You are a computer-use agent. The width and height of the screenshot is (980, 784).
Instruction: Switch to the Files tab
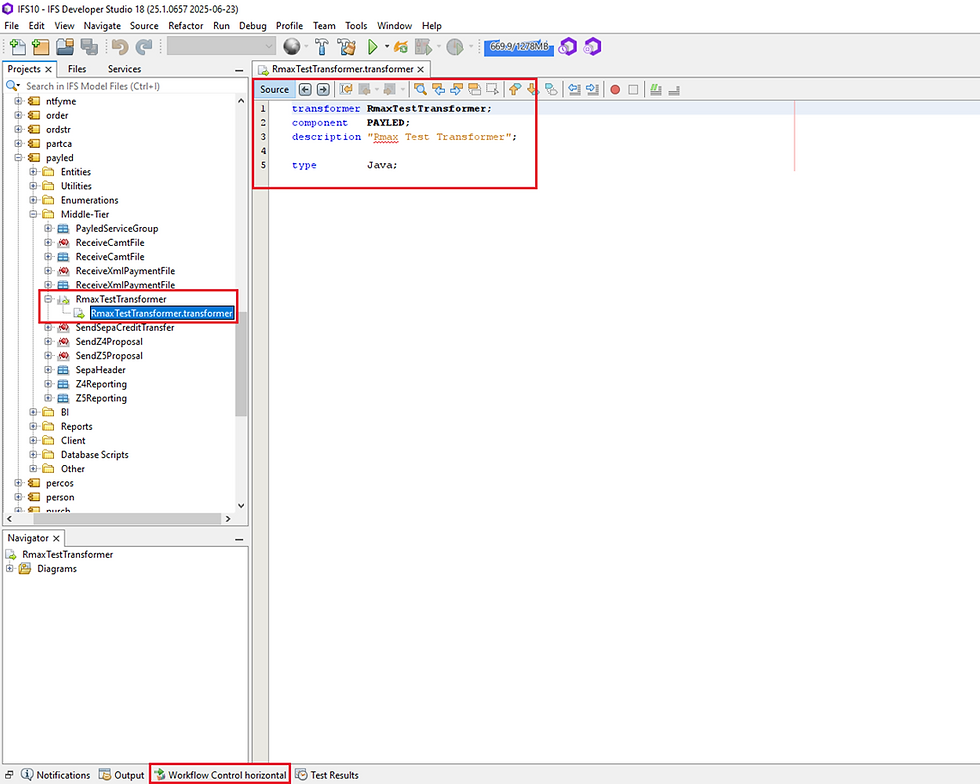pyautogui.click(x=77, y=69)
